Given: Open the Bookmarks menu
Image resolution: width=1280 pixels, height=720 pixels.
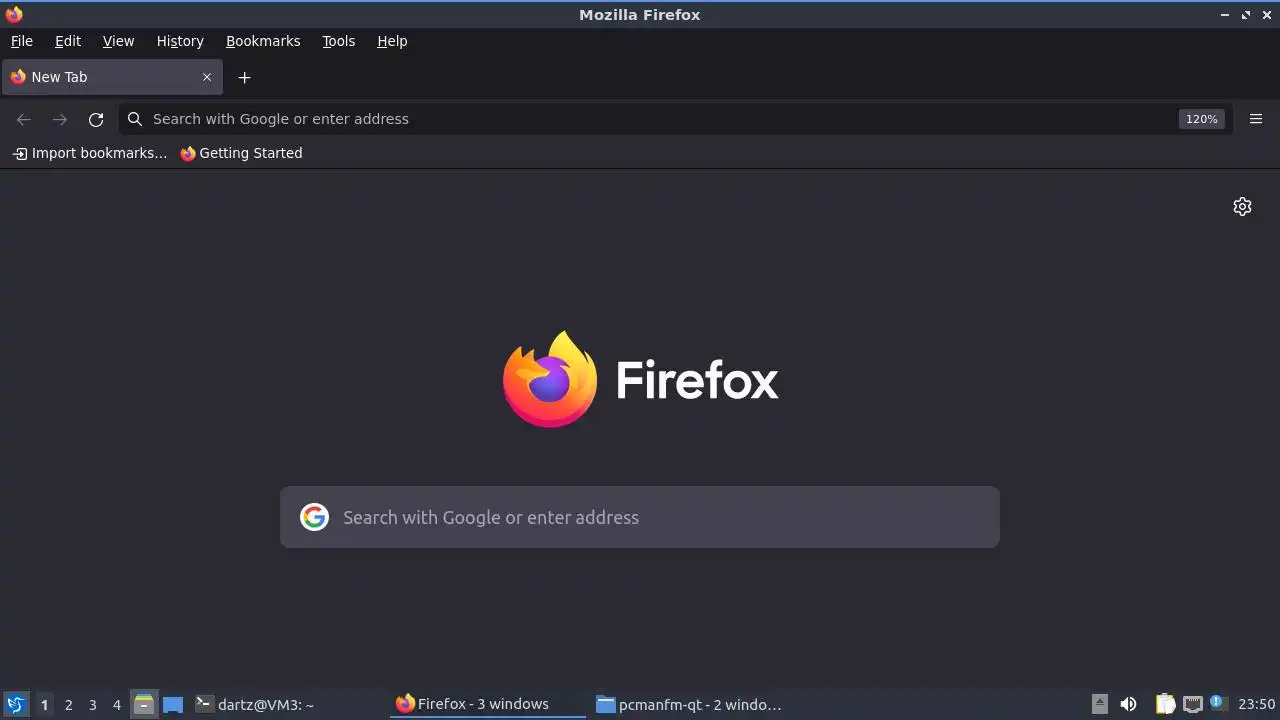Looking at the screenshot, I should 263,41.
